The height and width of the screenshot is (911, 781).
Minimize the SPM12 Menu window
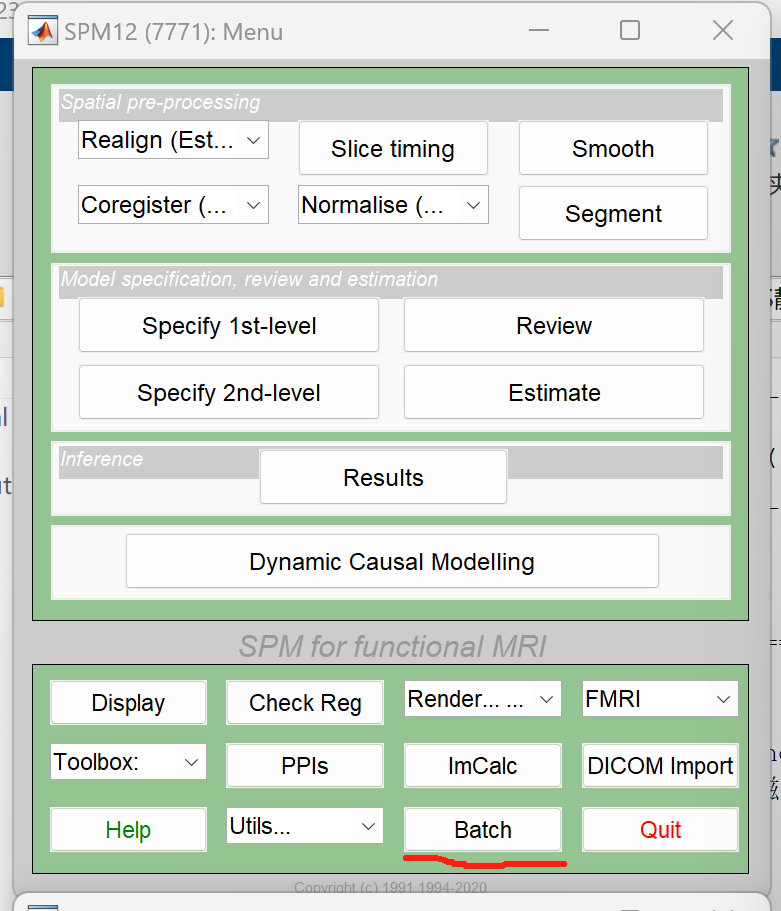tap(539, 30)
